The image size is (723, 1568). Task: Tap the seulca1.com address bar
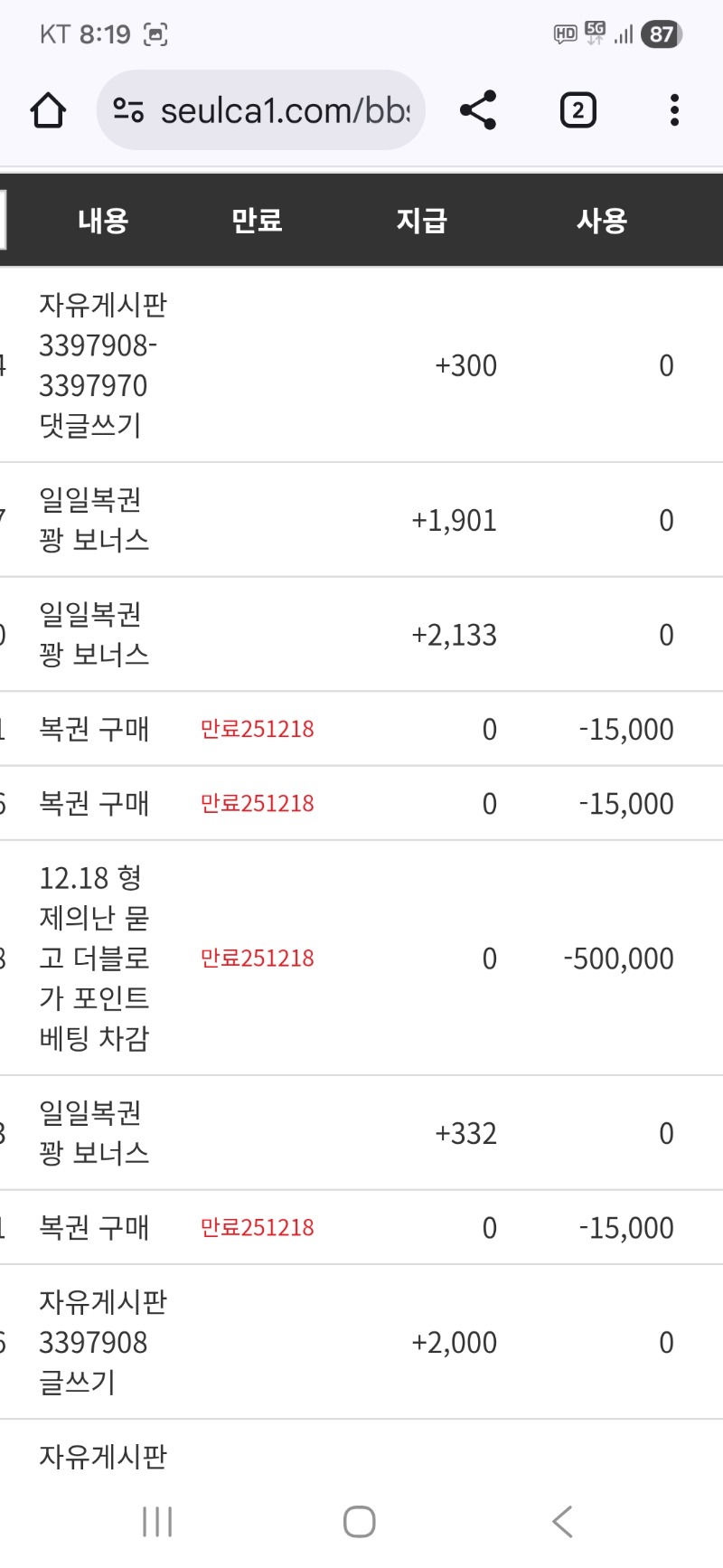coord(285,111)
